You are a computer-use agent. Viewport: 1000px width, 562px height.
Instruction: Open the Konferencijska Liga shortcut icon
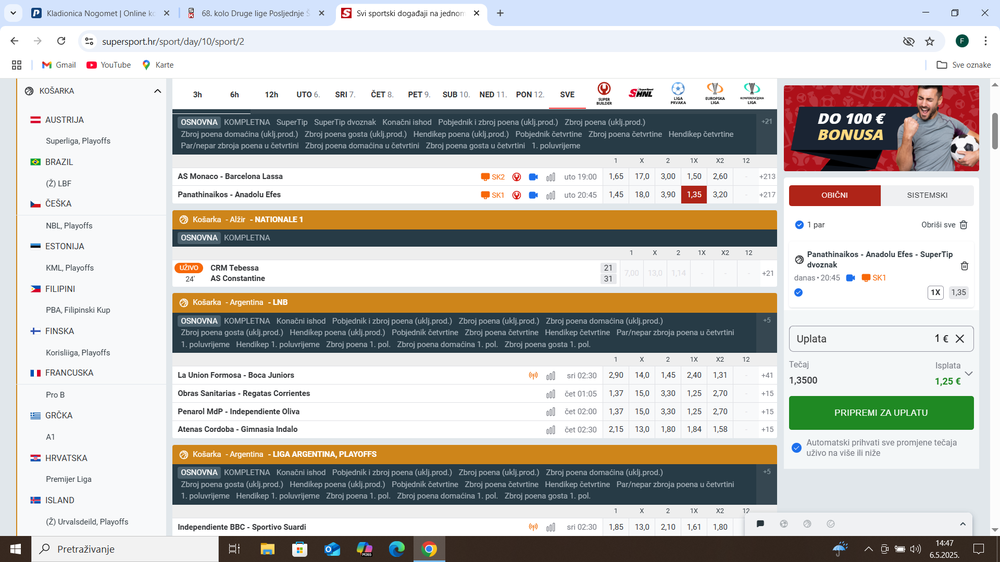click(x=751, y=93)
